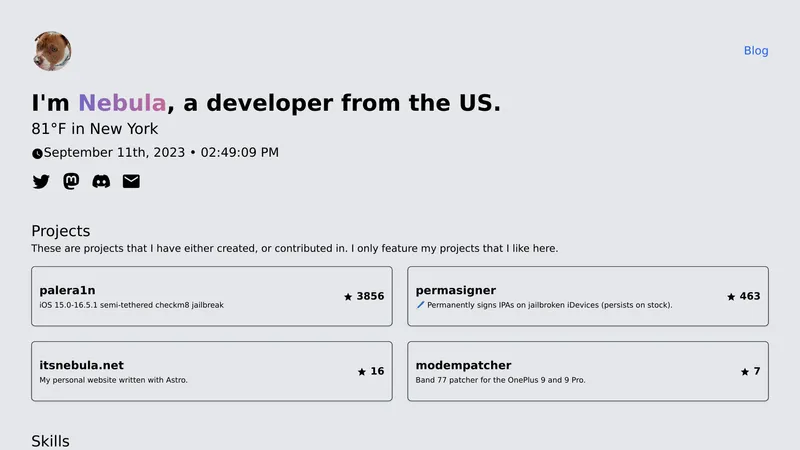This screenshot has height=450, width=800.
Task: Click the email envelope icon
Action: pos(131,181)
